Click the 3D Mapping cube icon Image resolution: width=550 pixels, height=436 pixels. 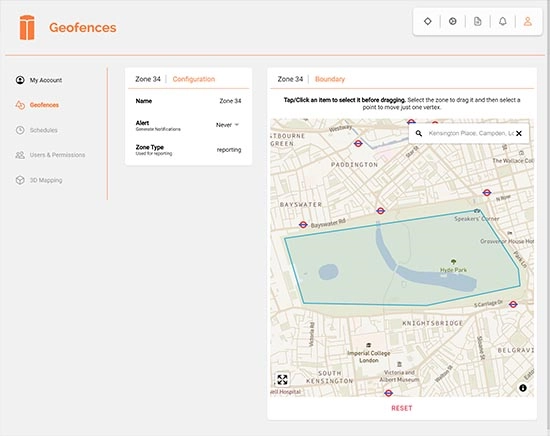pyautogui.click(x=20, y=180)
